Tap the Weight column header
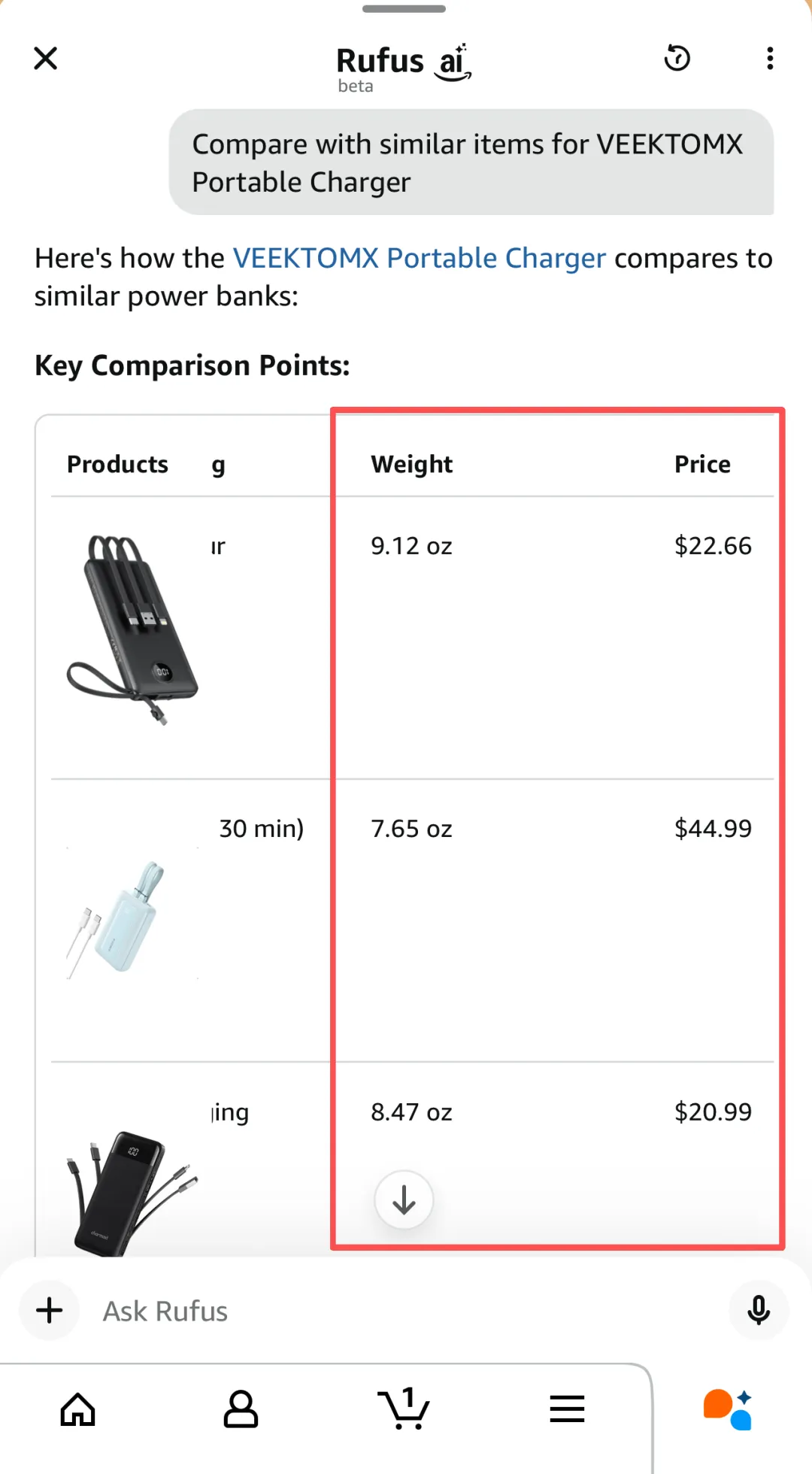 (x=411, y=465)
